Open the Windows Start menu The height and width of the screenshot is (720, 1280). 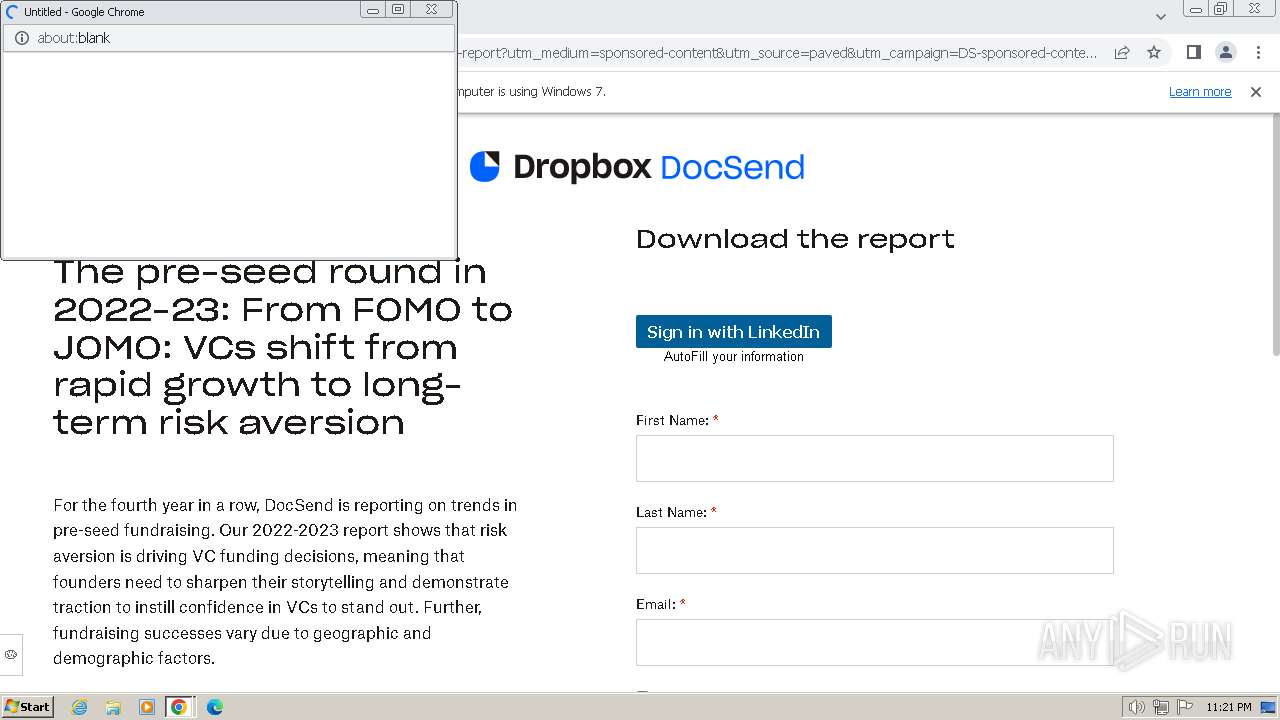click(x=27, y=707)
